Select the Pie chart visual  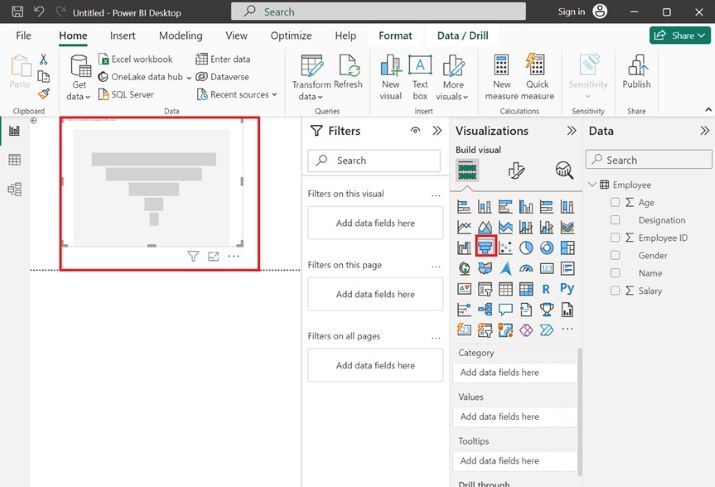tap(526, 248)
